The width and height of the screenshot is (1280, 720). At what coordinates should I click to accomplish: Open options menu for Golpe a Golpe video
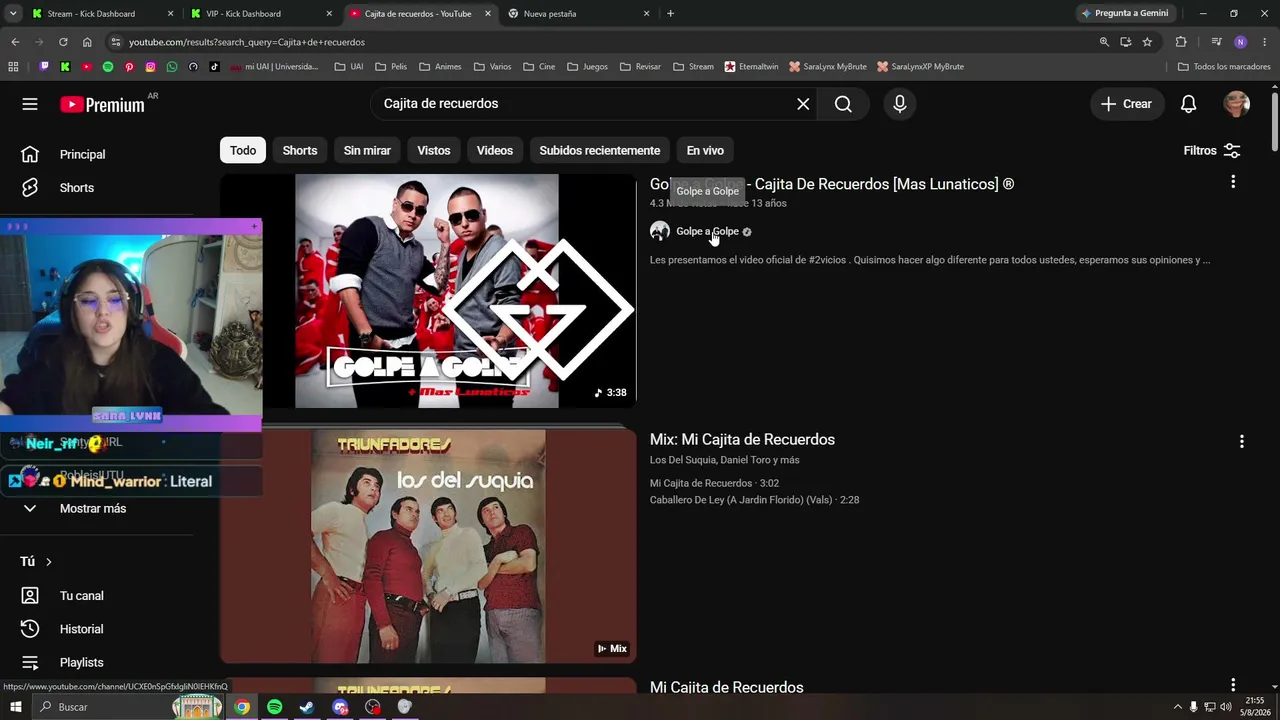pos(1233,182)
